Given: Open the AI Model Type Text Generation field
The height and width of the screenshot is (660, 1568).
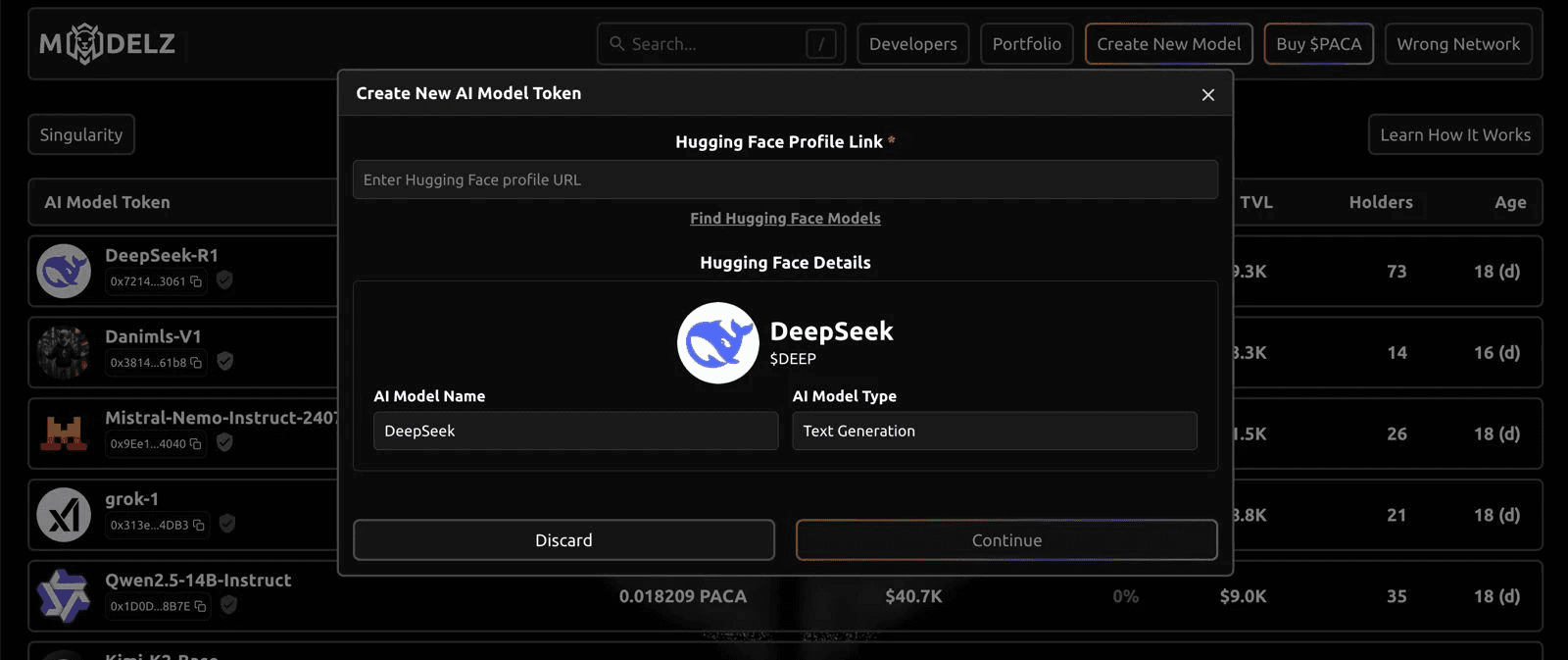Looking at the screenshot, I should point(995,431).
